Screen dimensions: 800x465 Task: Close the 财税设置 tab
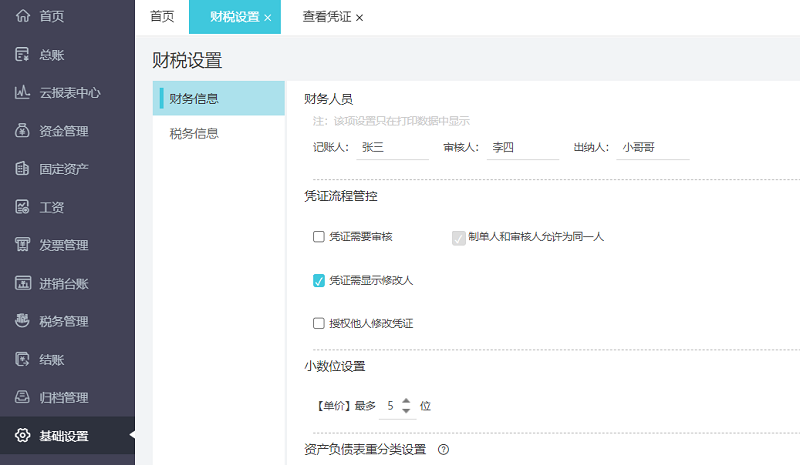coord(268,18)
